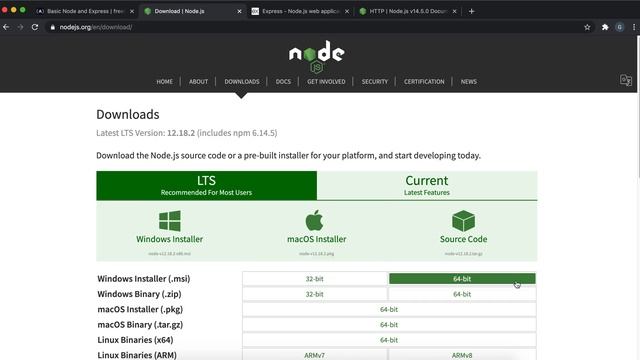Screen dimensions: 640x360
Task: Open the extensions puzzle icon
Action: click(605, 27)
